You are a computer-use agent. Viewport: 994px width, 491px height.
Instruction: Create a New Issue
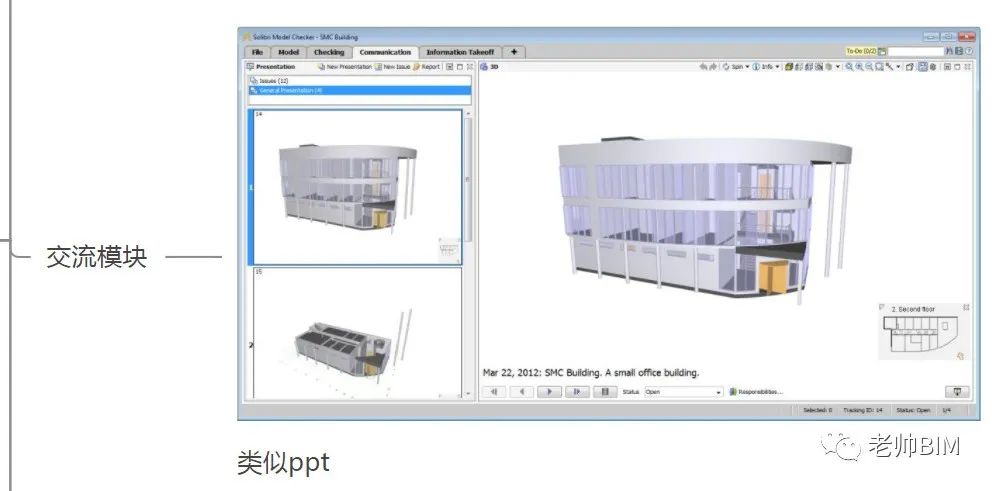pos(393,67)
